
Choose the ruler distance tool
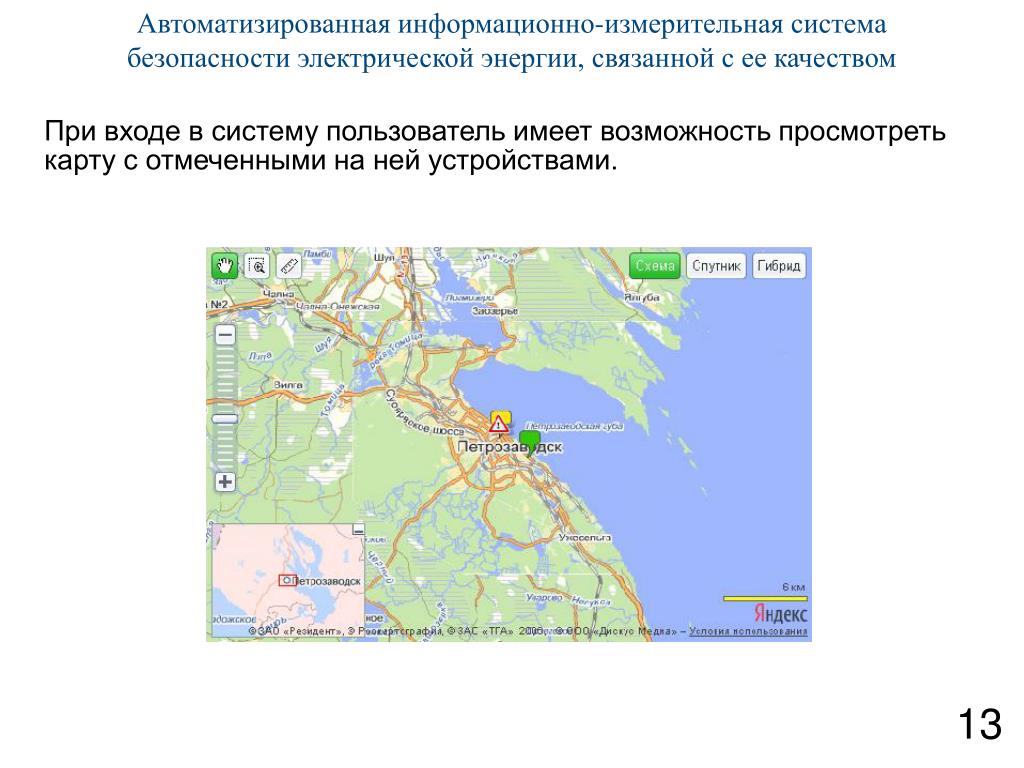(289, 266)
